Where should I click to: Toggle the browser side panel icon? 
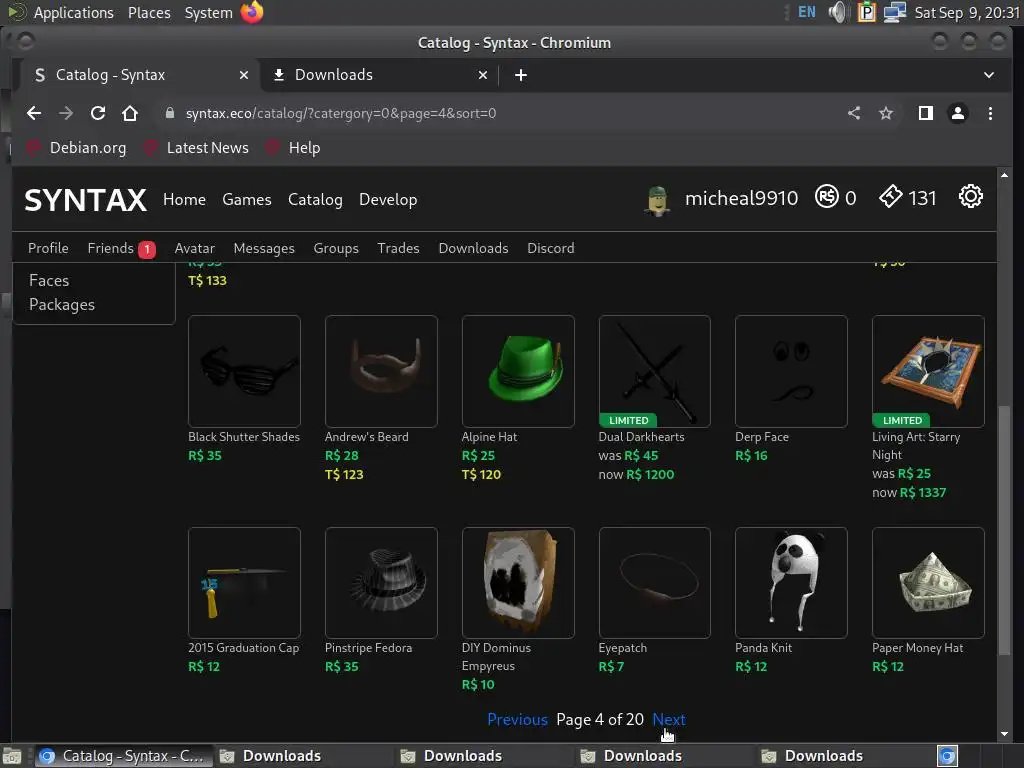[x=925, y=113]
